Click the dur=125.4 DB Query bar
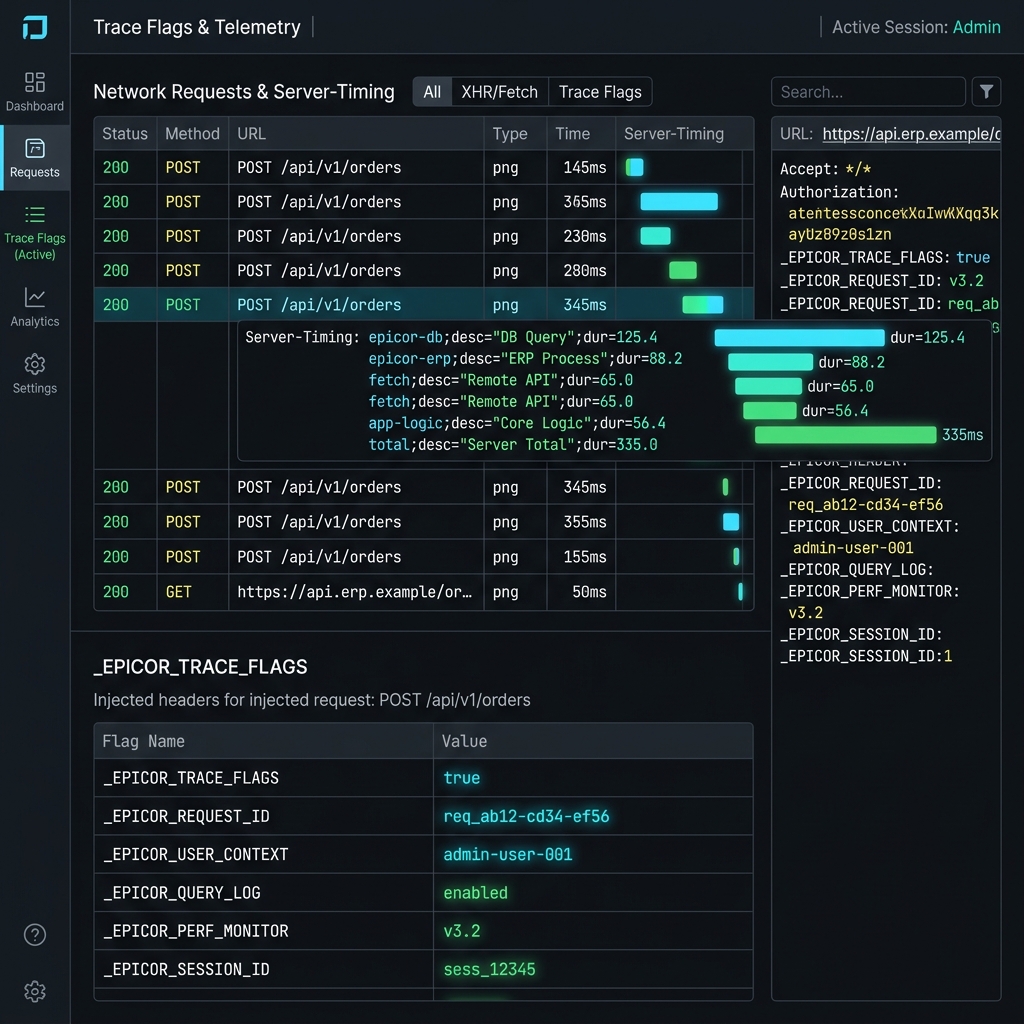 coord(799,338)
